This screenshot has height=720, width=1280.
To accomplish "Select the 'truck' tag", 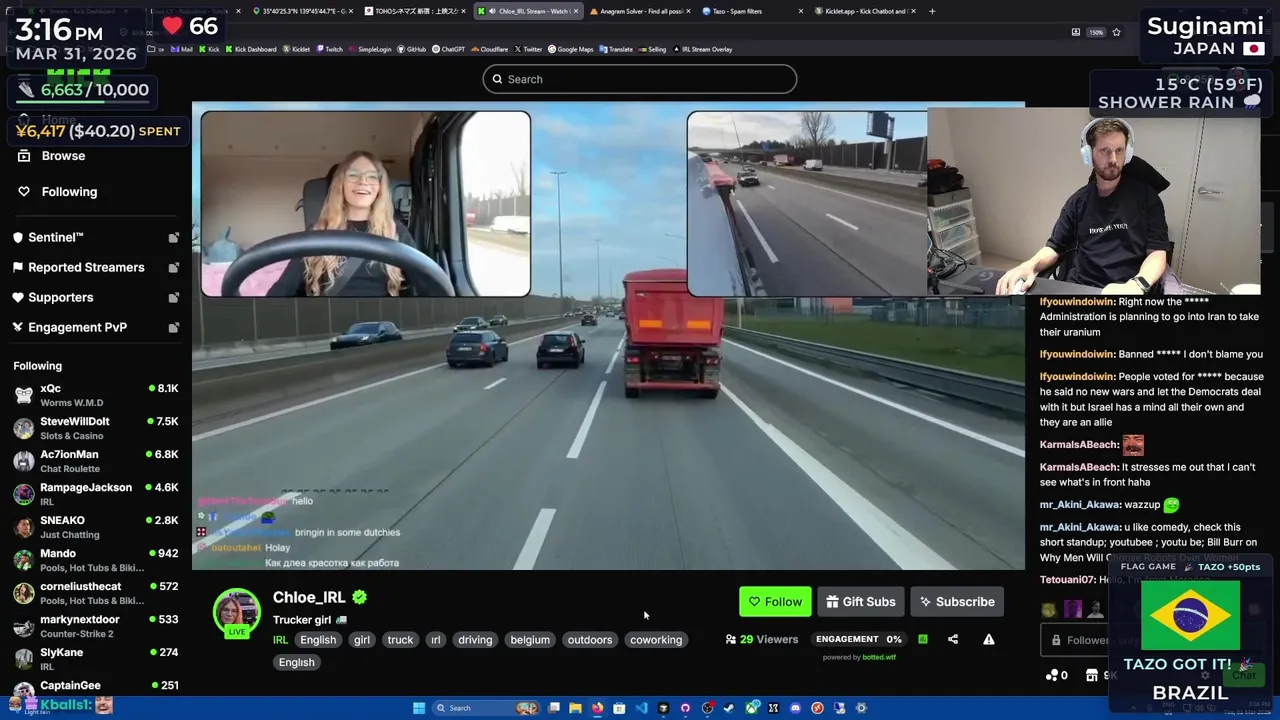I will pos(400,640).
